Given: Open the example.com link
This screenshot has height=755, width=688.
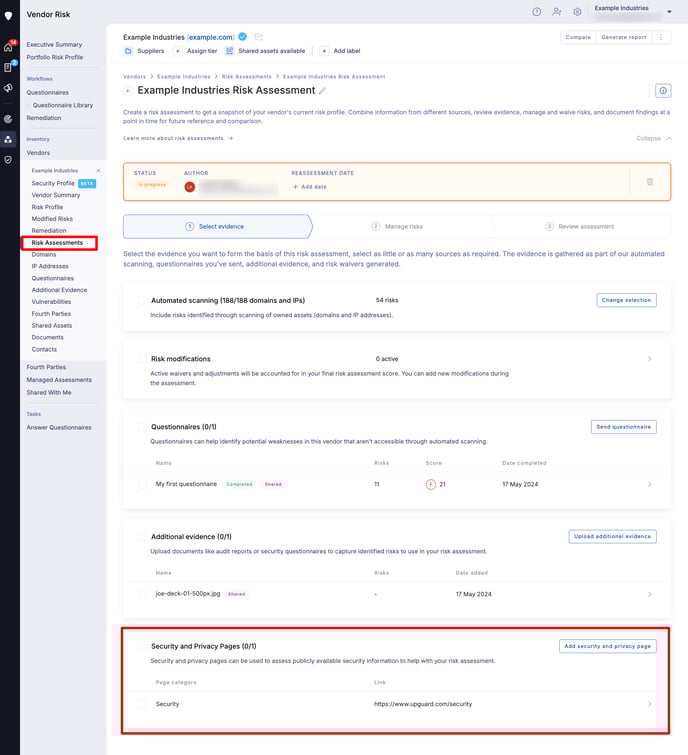Looking at the screenshot, I should [x=211, y=37].
